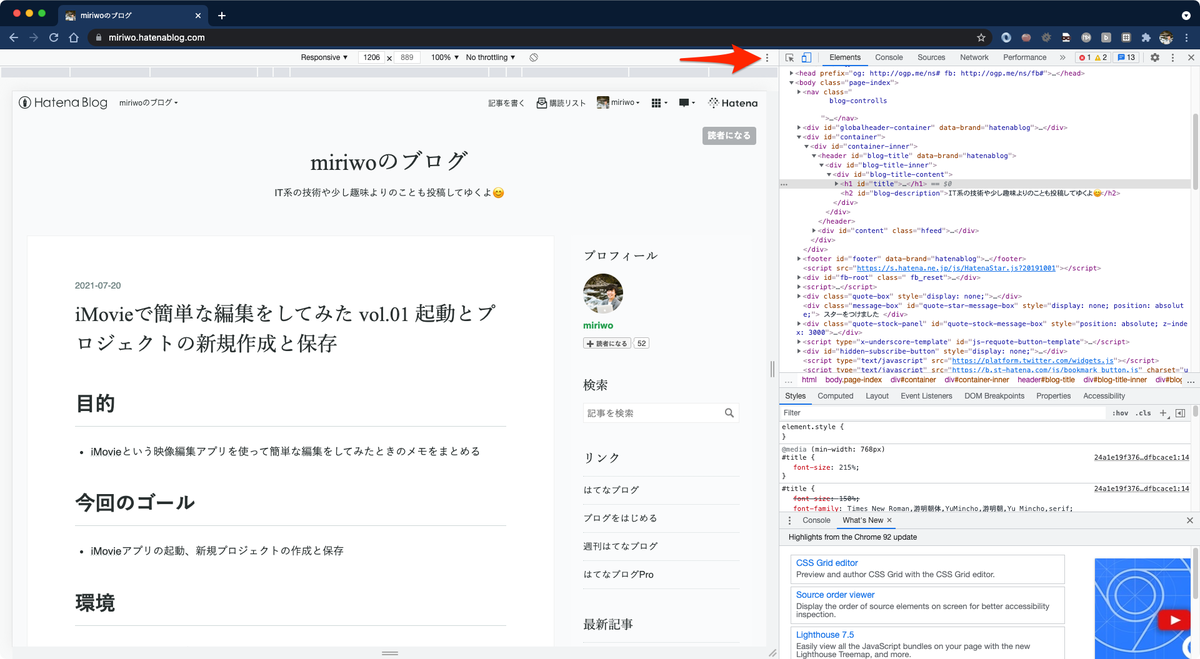Open the drawer three-dot menu beside Console
Viewport: 1200px width, 659px height.
[x=789, y=521]
